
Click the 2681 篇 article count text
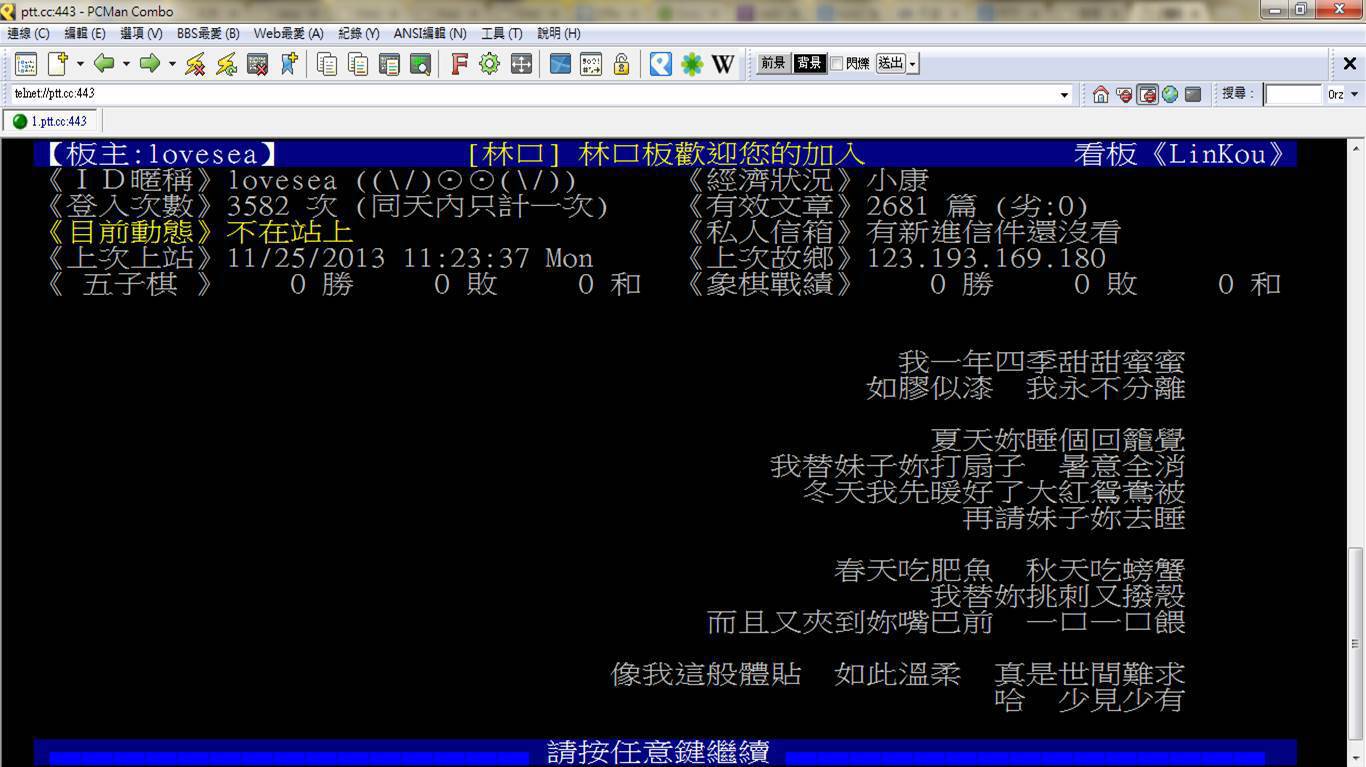[x=922, y=206]
